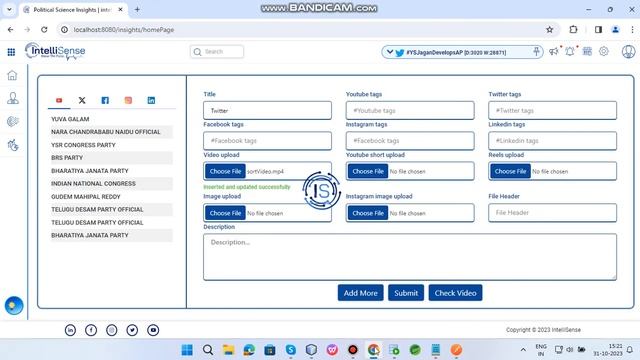
Task: Open LinkedIn footer icon
Action: click(70, 330)
